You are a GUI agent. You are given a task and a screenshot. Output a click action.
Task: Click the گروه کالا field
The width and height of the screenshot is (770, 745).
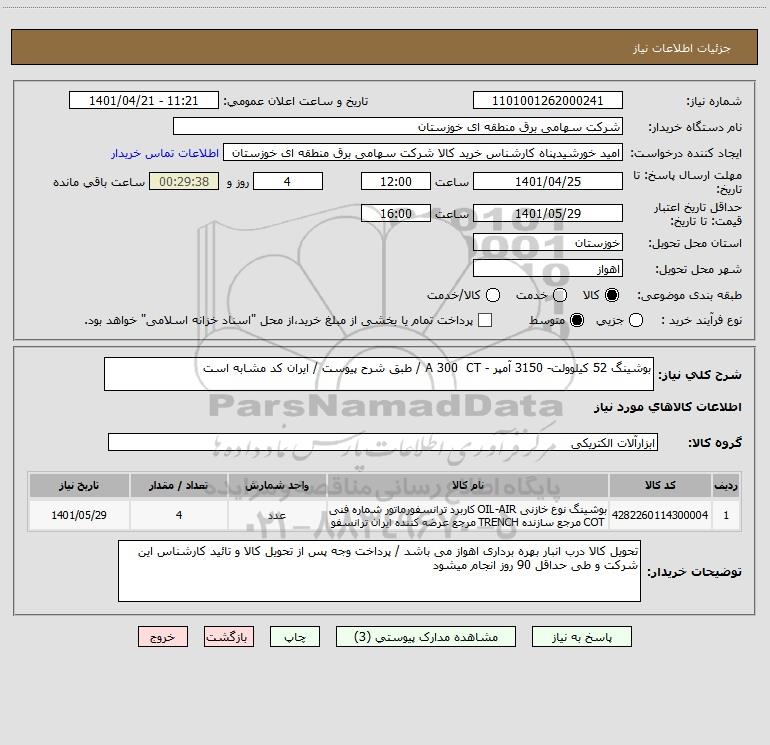pos(383,442)
